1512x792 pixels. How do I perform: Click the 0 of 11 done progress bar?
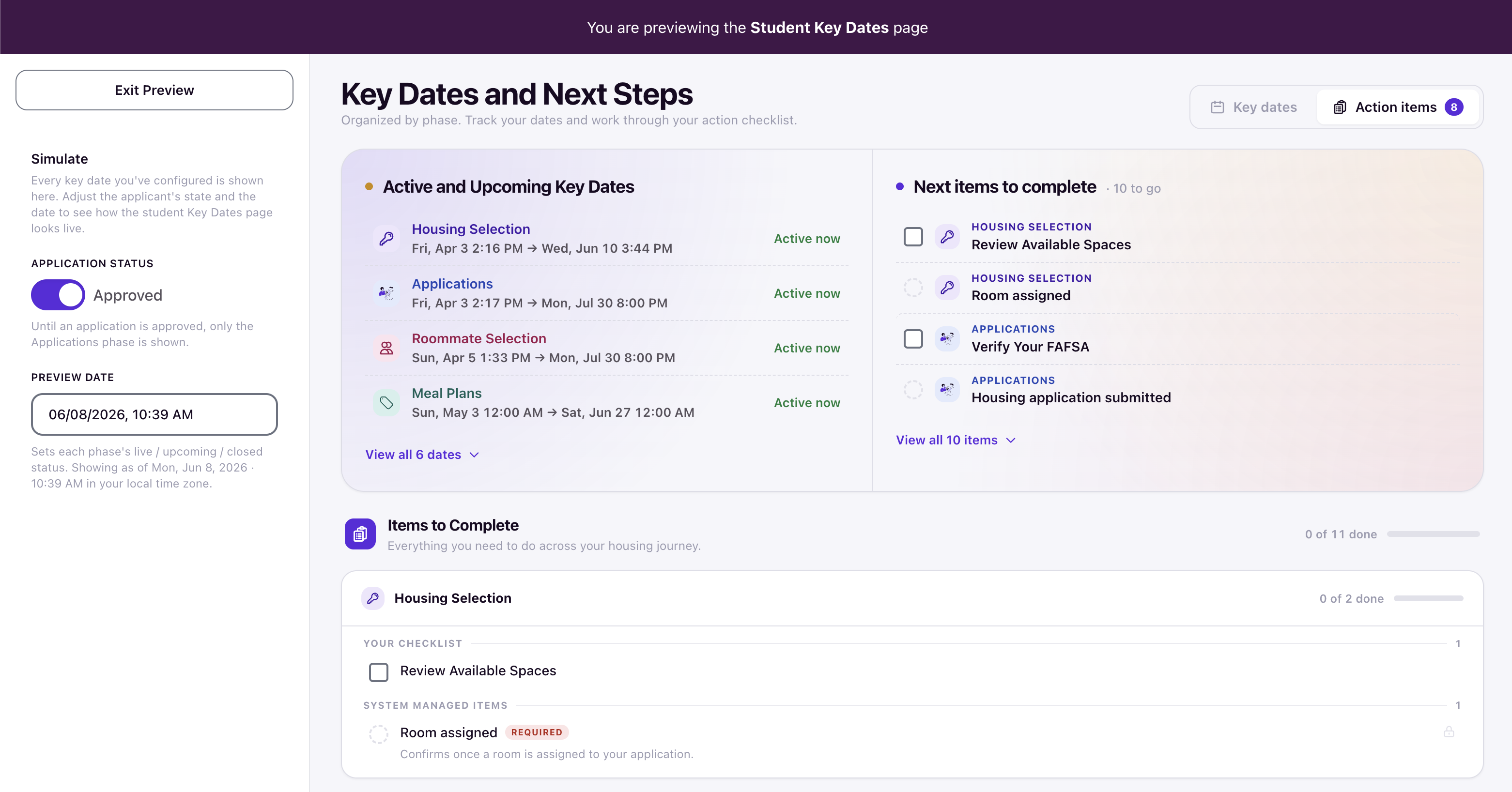(x=1433, y=534)
